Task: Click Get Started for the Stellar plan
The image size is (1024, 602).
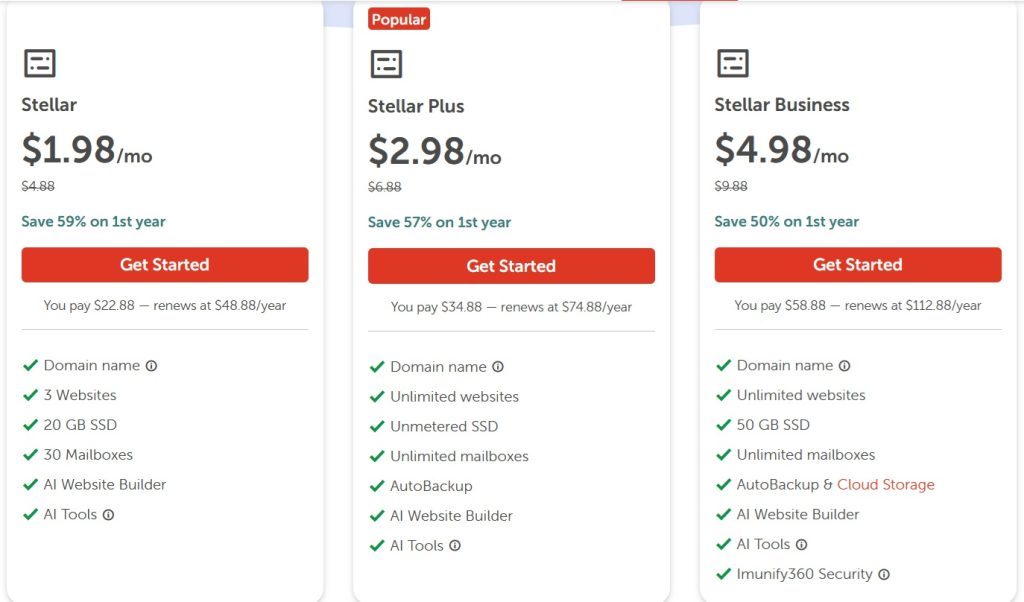Action: [165, 265]
